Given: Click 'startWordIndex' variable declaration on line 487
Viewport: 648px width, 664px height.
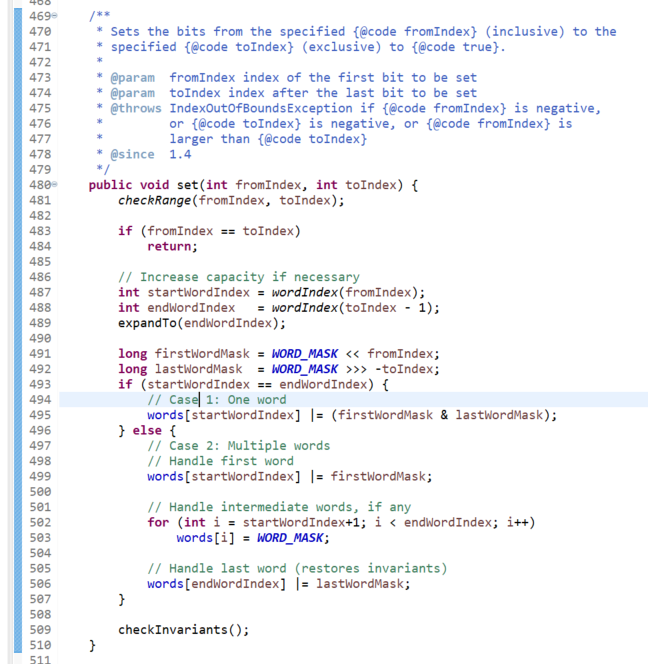Looking at the screenshot, I should [x=199, y=292].
